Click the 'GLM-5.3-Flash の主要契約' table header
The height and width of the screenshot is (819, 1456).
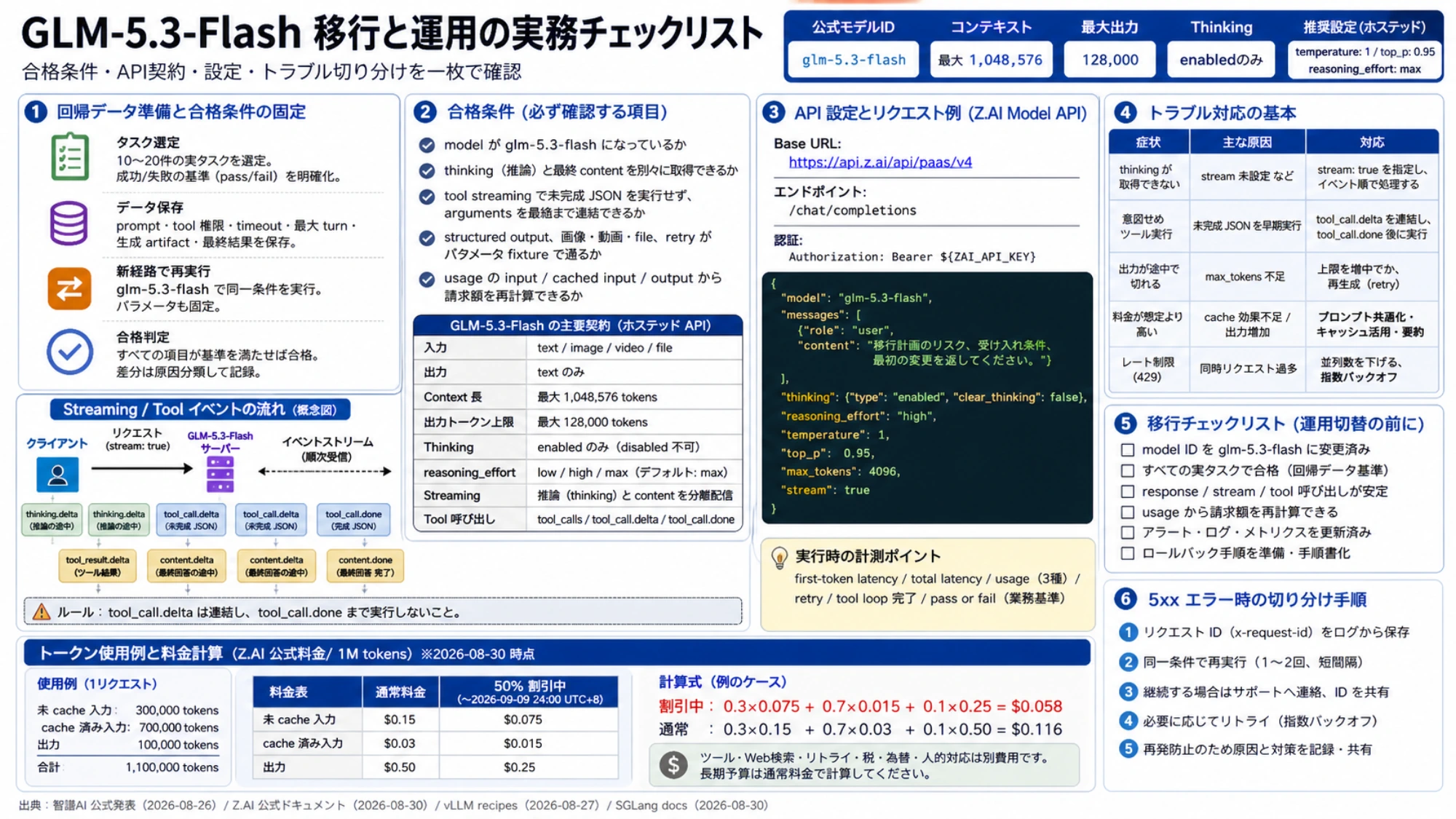coord(578,325)
